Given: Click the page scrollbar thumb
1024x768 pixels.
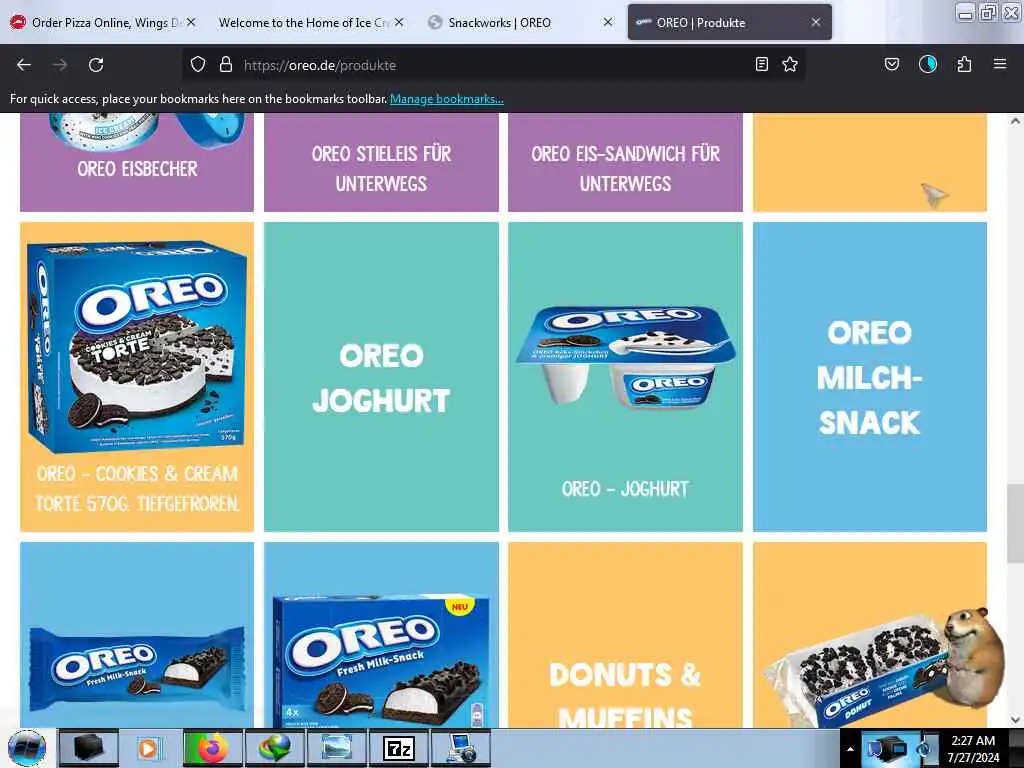Looking at the screenshot, I should pyautogui.click(x=1015, y=522).
